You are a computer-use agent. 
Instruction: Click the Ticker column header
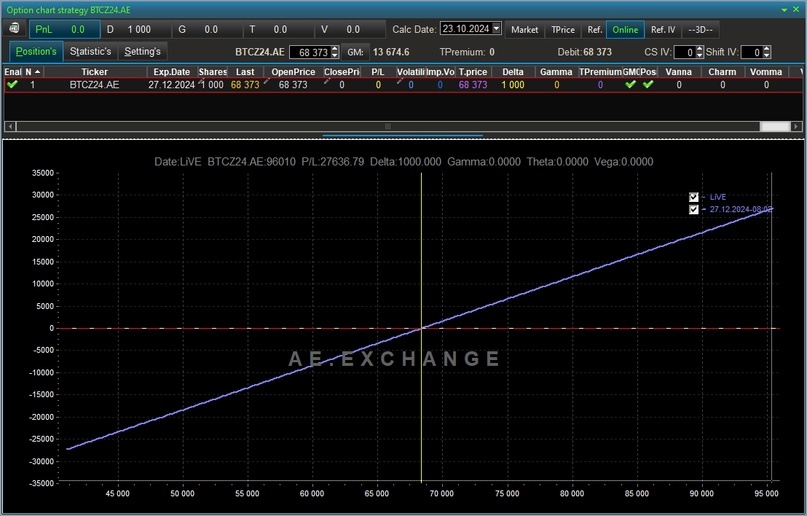pyautogui.click(x=95, y=72)
